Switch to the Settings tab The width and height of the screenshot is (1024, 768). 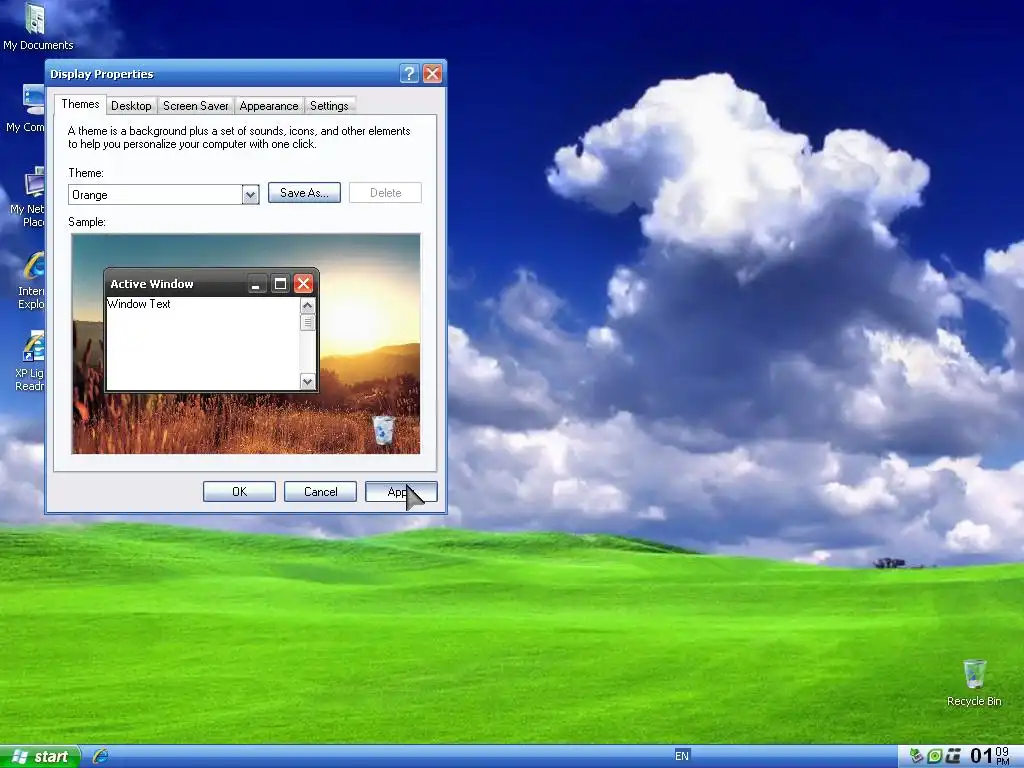329,106
